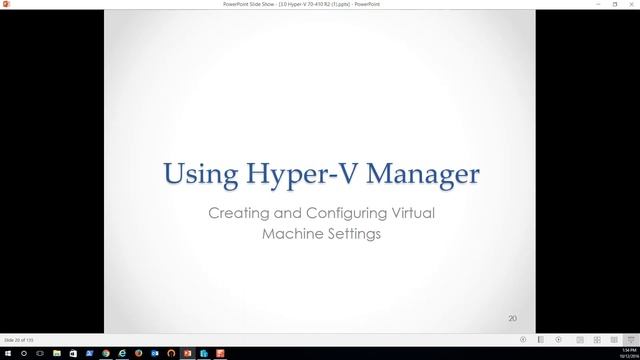The height and width of the screenshot is (360, 640).
Task: Open the Store app from taskbar
Action: [x=73, y=353]
